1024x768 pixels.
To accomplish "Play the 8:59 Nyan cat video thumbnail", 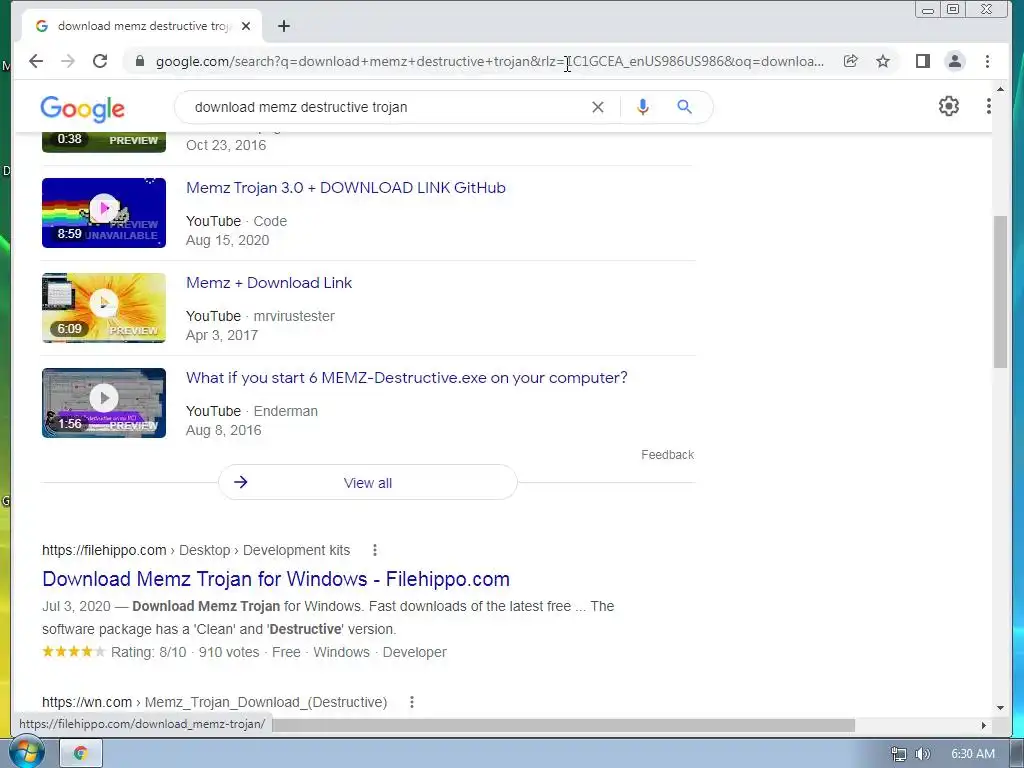I will (104, 213).
